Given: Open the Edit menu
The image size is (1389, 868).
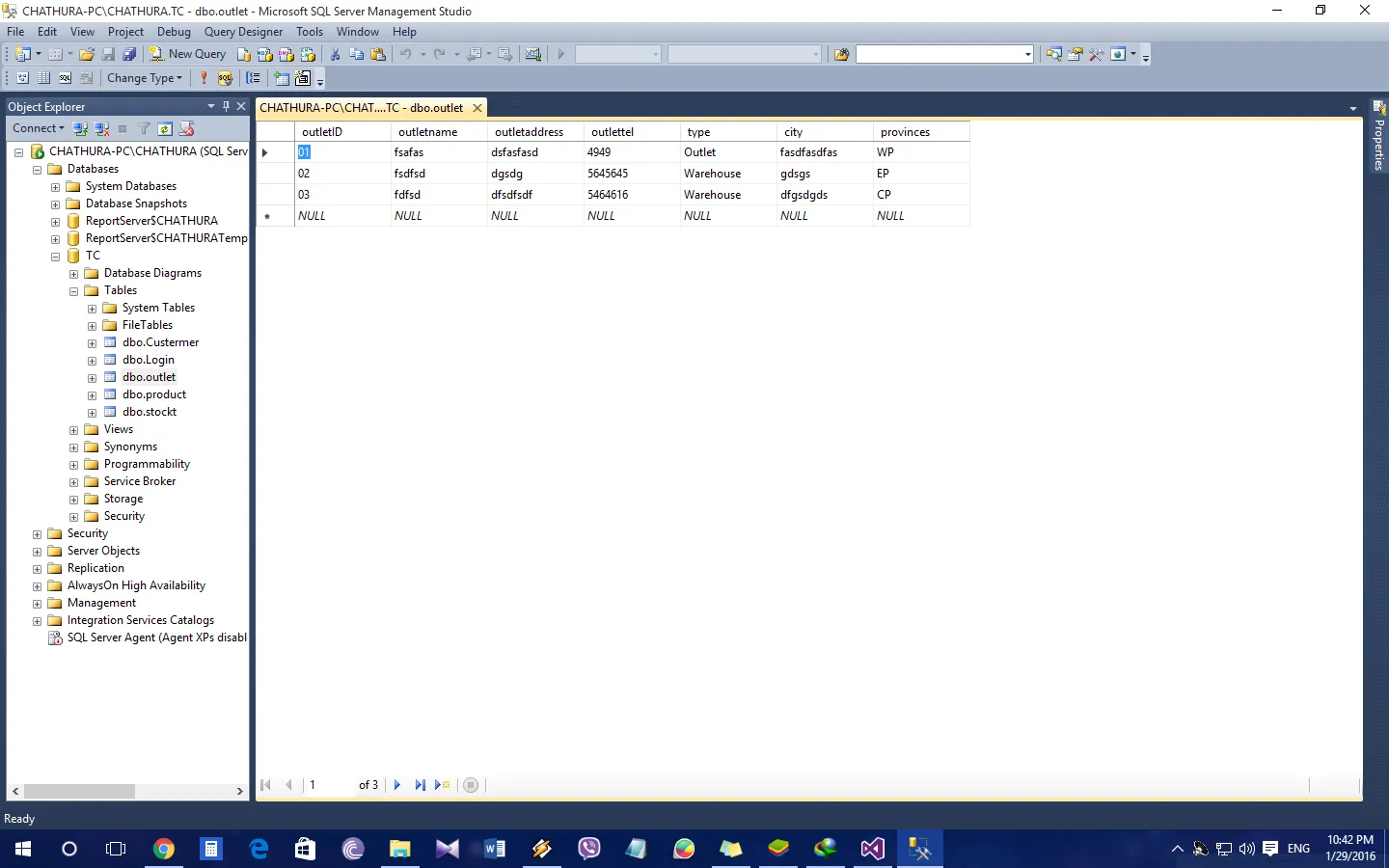Looking at the screenshot, I should 47,32.
